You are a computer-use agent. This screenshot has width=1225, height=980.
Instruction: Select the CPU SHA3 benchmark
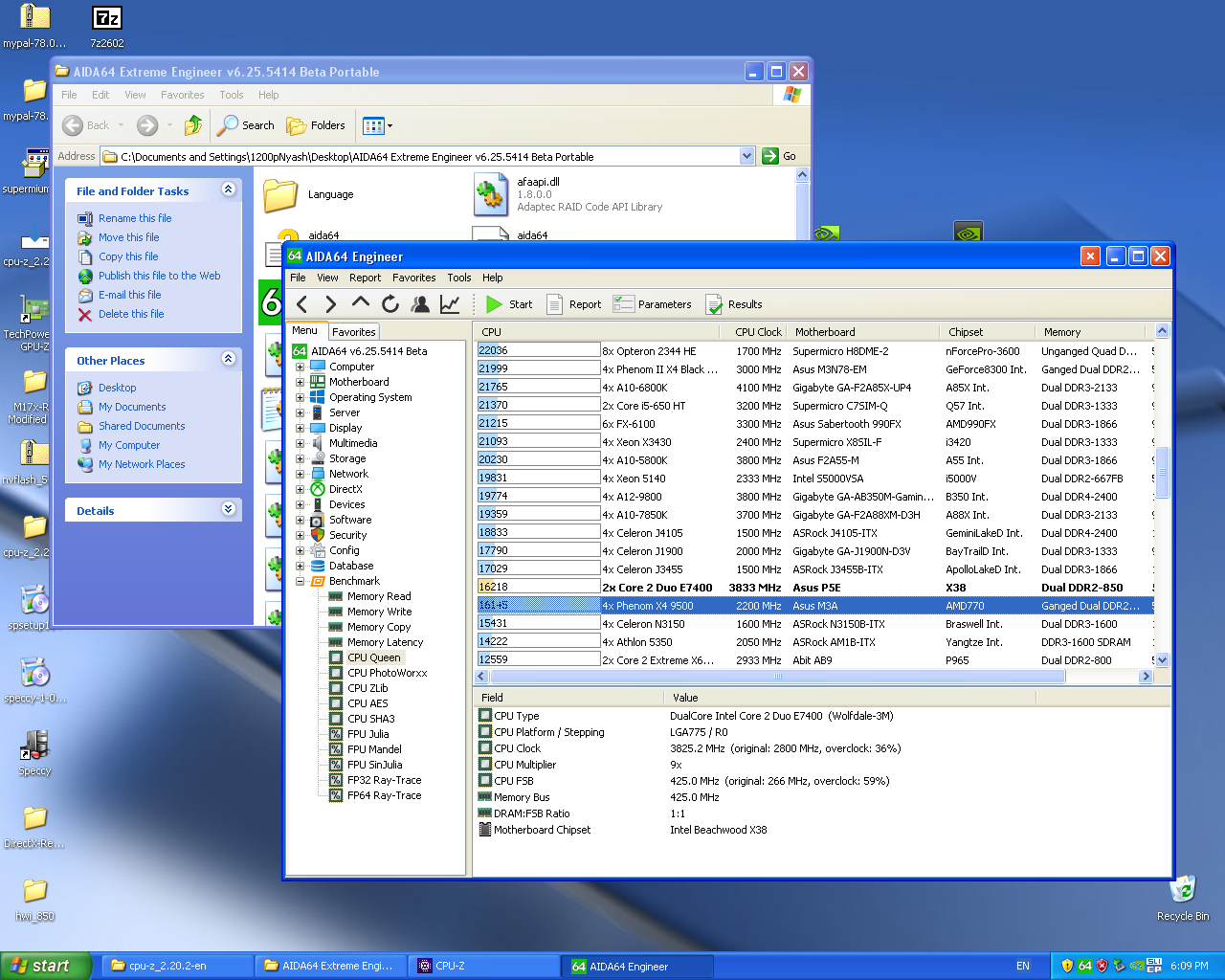click(x=370, y=719)
